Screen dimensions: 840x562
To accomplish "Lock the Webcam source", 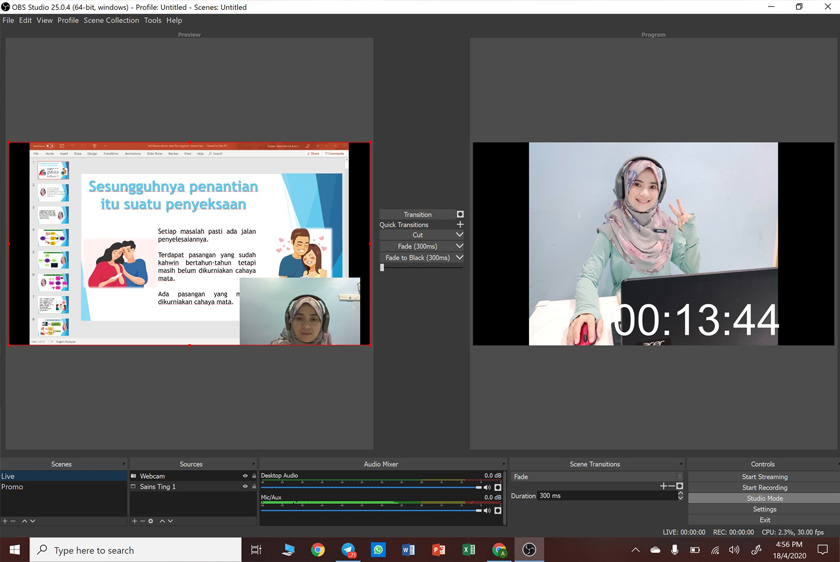I will tap(254, 476).
